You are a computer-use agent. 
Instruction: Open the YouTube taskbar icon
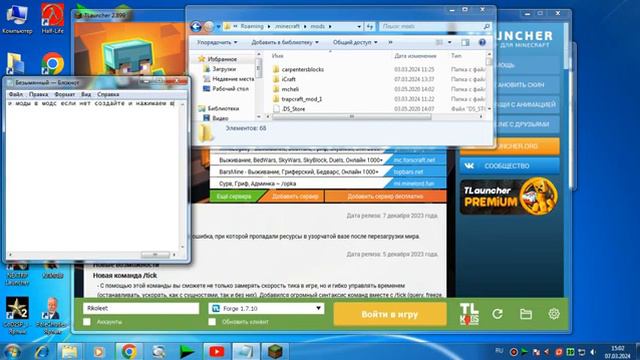click(217, 351)
